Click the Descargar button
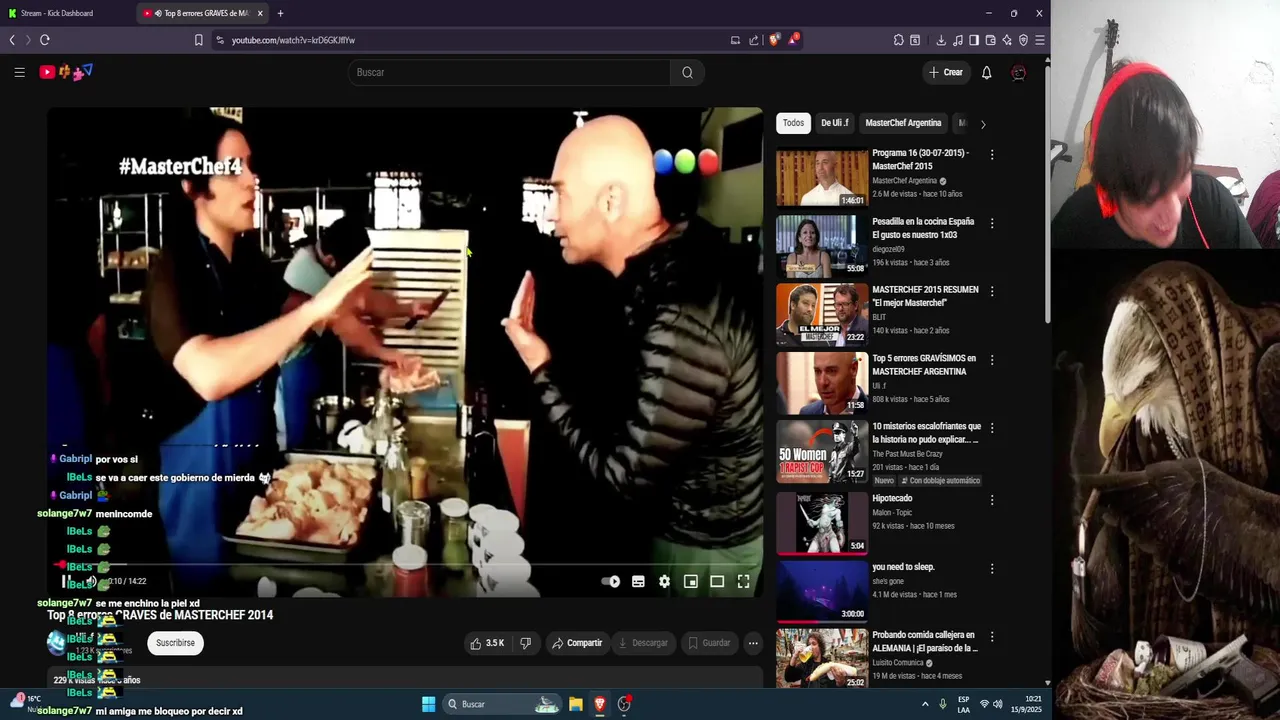This screenshot has height=720, width=1280. click(642, 643)
